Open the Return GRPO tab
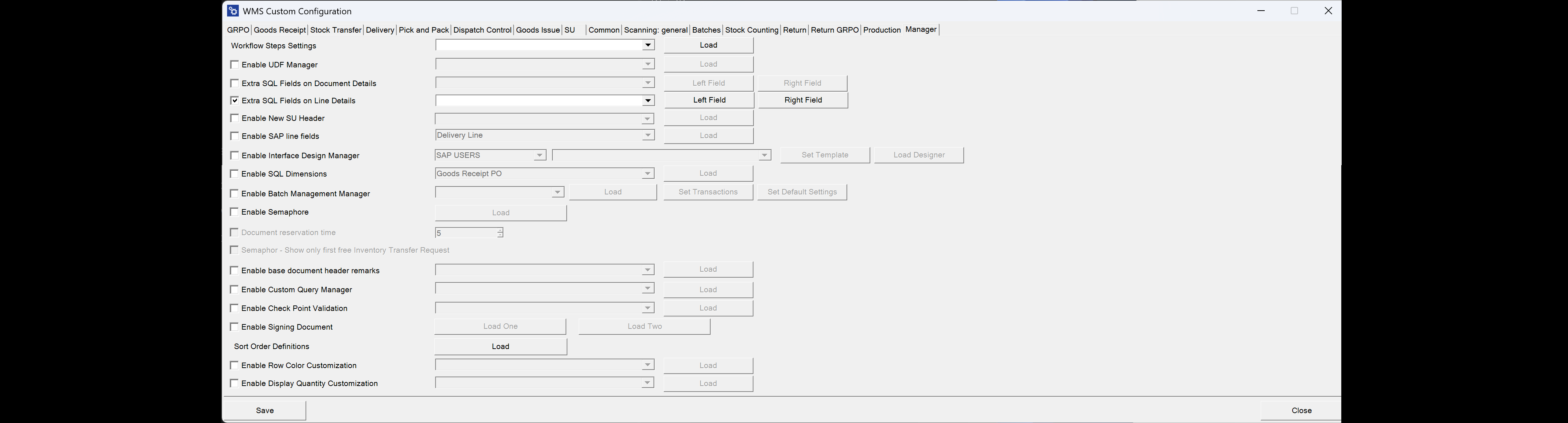This screenshot has width=1568, height=423. pyautogui.click(x=834, y=30)
